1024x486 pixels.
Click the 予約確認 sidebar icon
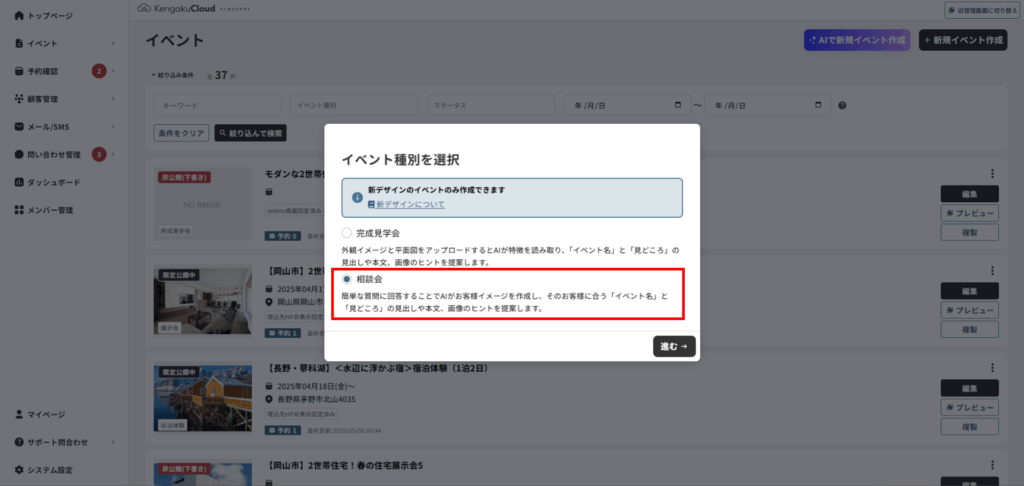[19, 71]
